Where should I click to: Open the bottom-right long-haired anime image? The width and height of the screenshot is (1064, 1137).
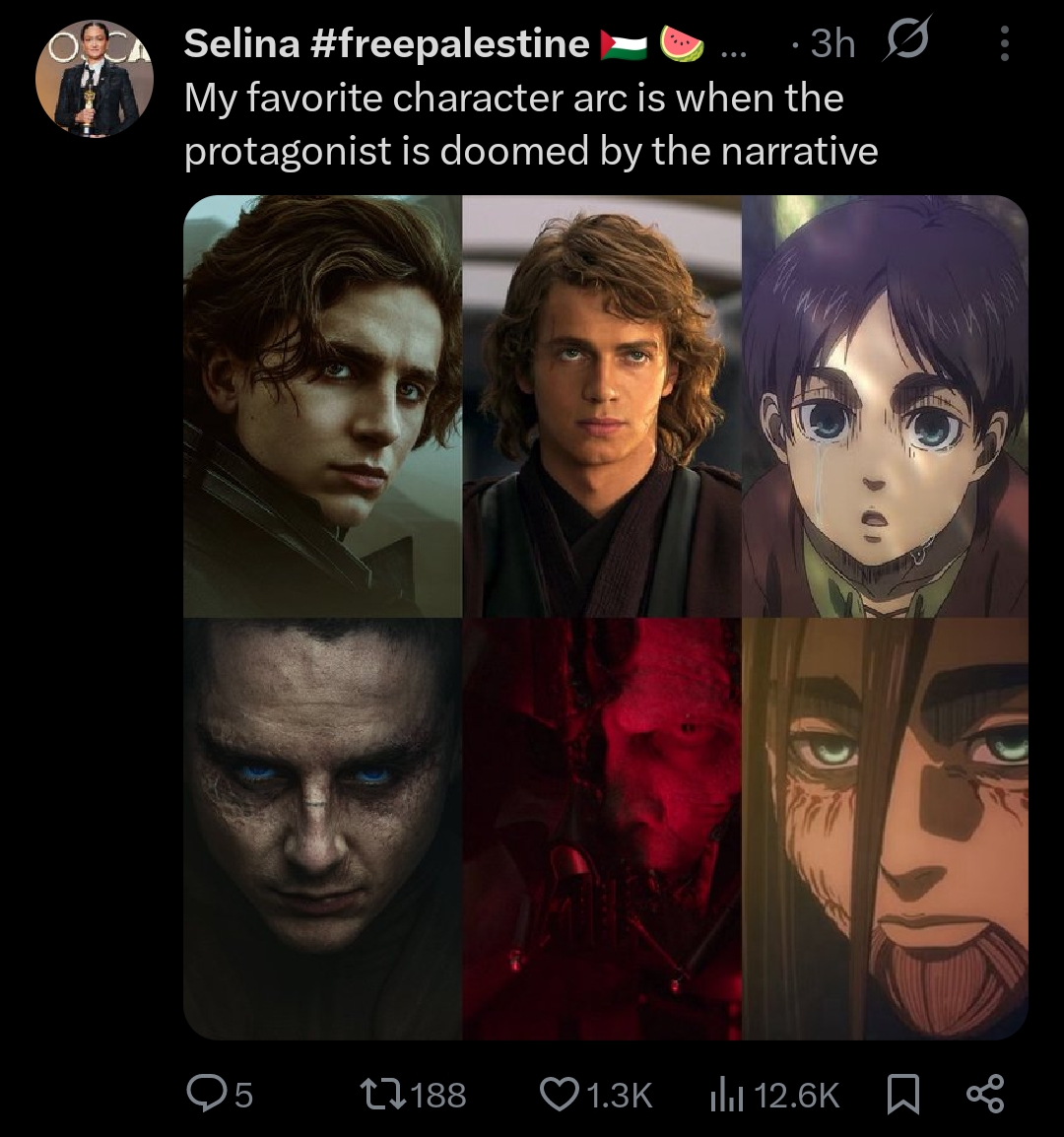(884, 828)
